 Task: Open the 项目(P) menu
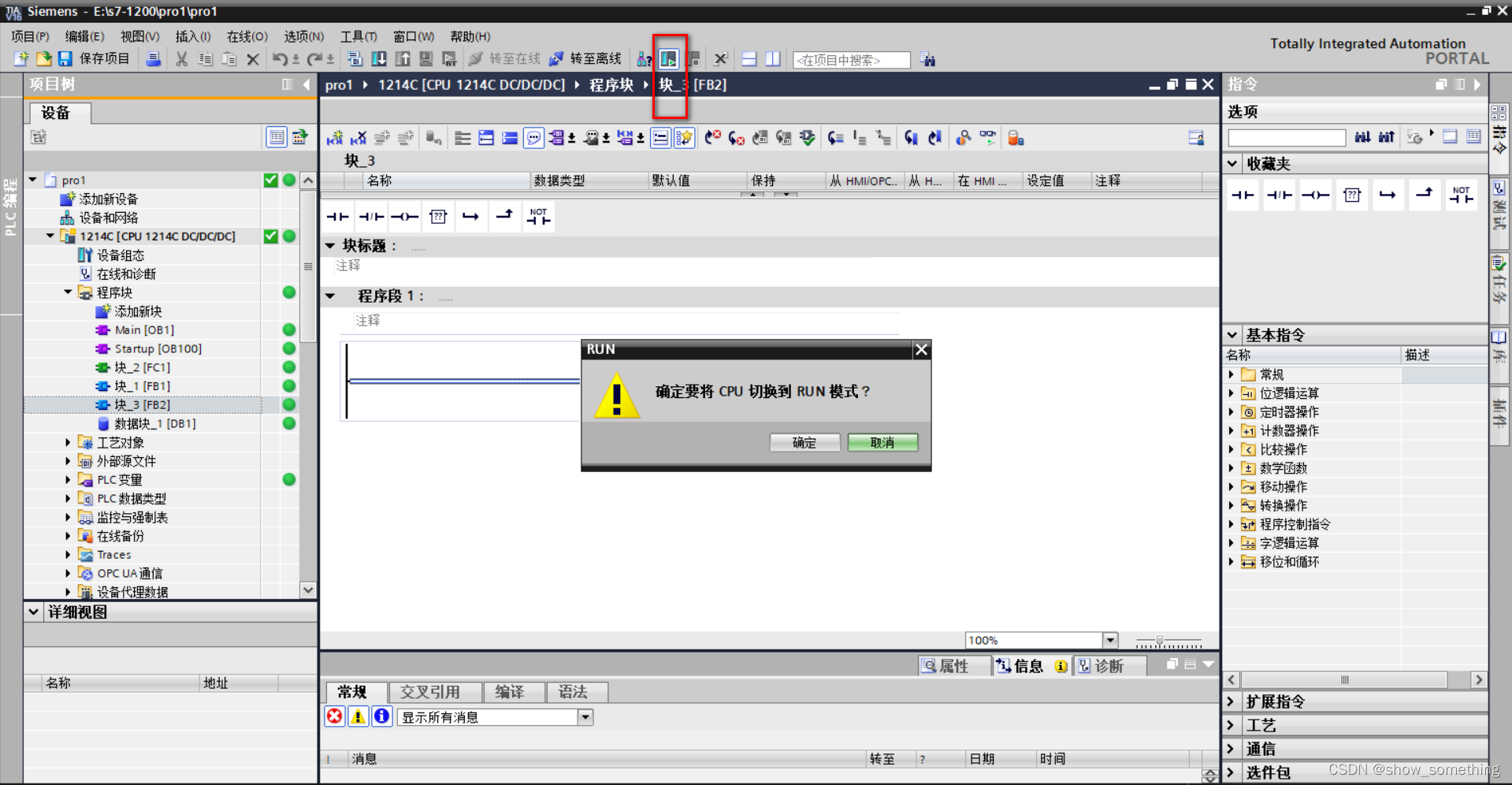(x=30, y=36)
